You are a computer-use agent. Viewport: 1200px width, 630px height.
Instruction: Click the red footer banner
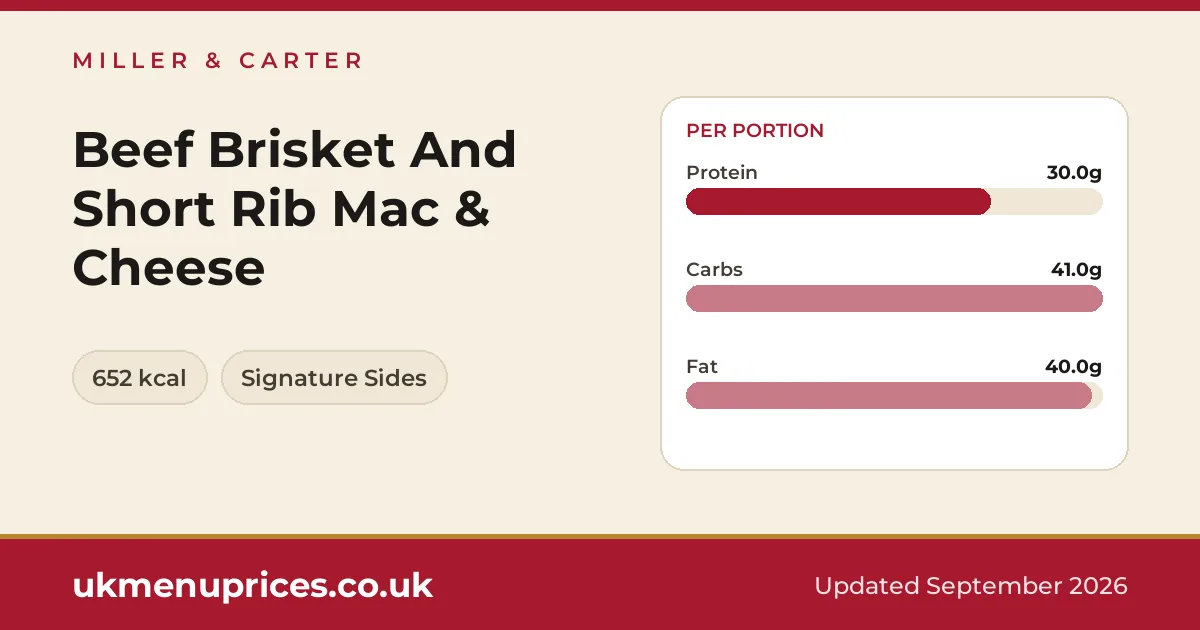point(600,584)
